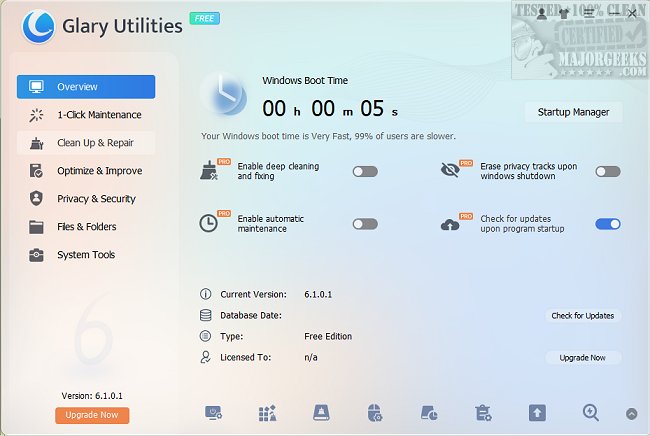Click the clipboard settings icon in bottom toolbar
This screenshot has height=436, width=650.
click(483, 412)
